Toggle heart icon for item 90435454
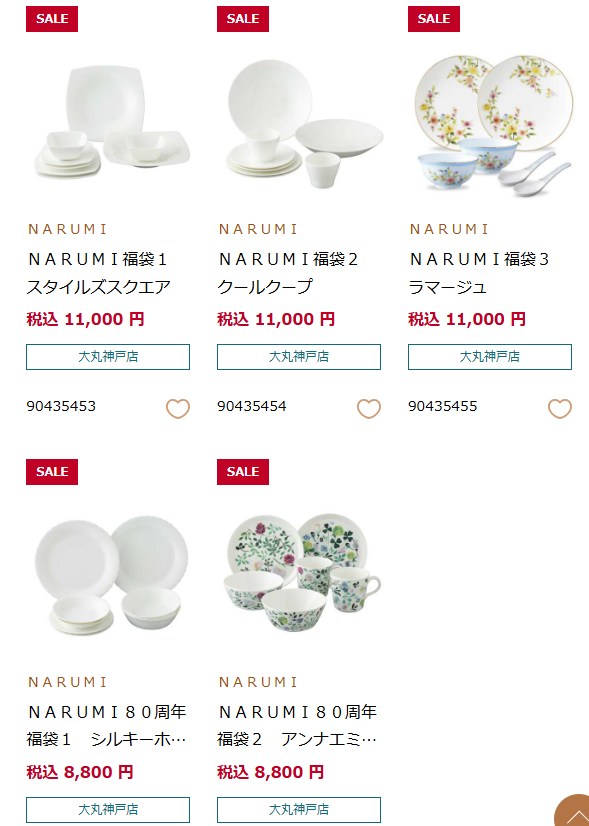Image resolution: width=589 pixels, height=826 pixels. (369, 408)
